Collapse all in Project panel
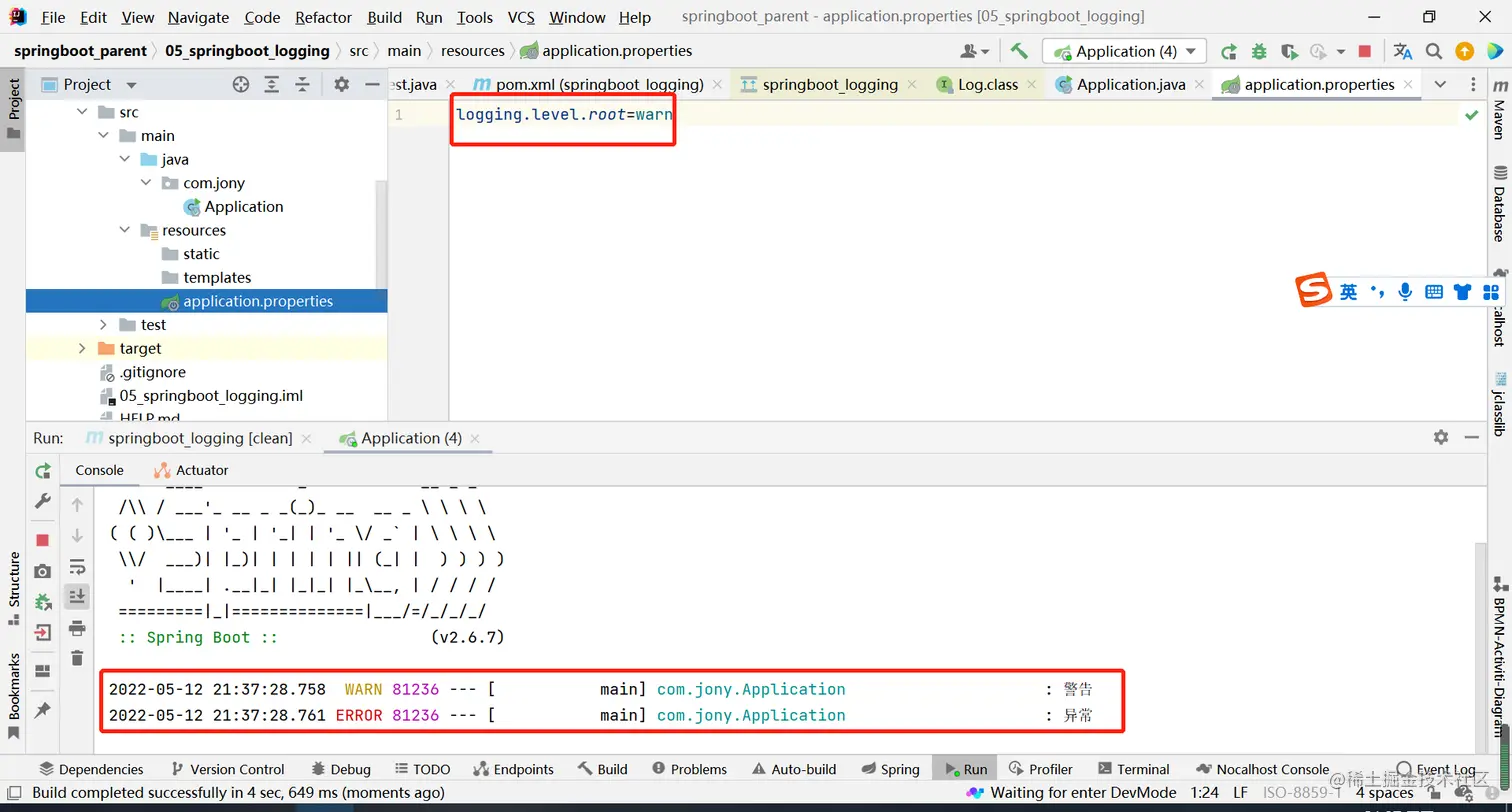Screen dimensions: 1512x812 point(302,85)
